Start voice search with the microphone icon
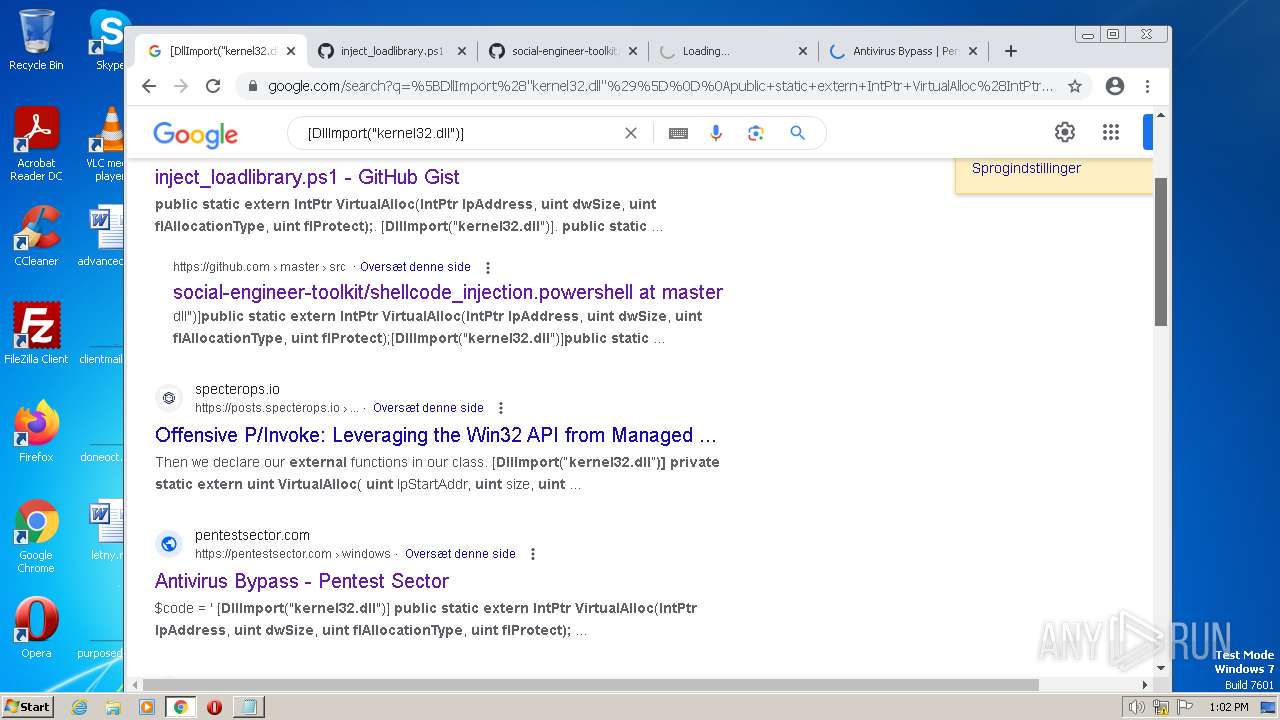Viewport: 1280px width, 720px height. pos(716,133)
